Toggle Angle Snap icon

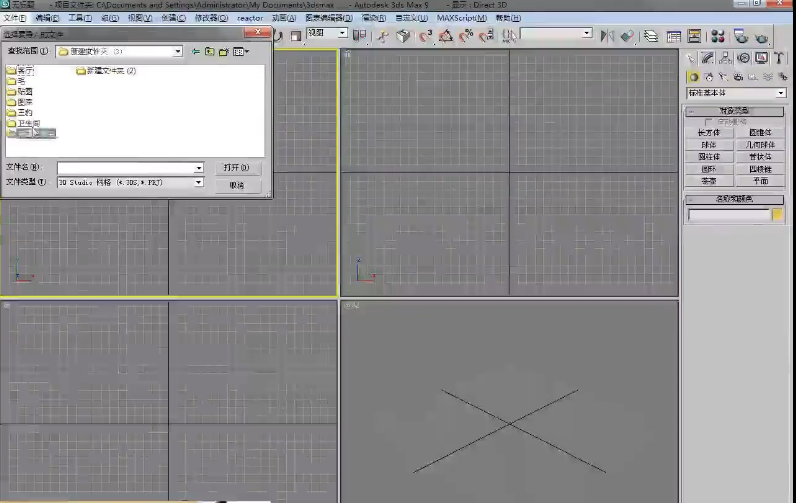tap(446, 36)
